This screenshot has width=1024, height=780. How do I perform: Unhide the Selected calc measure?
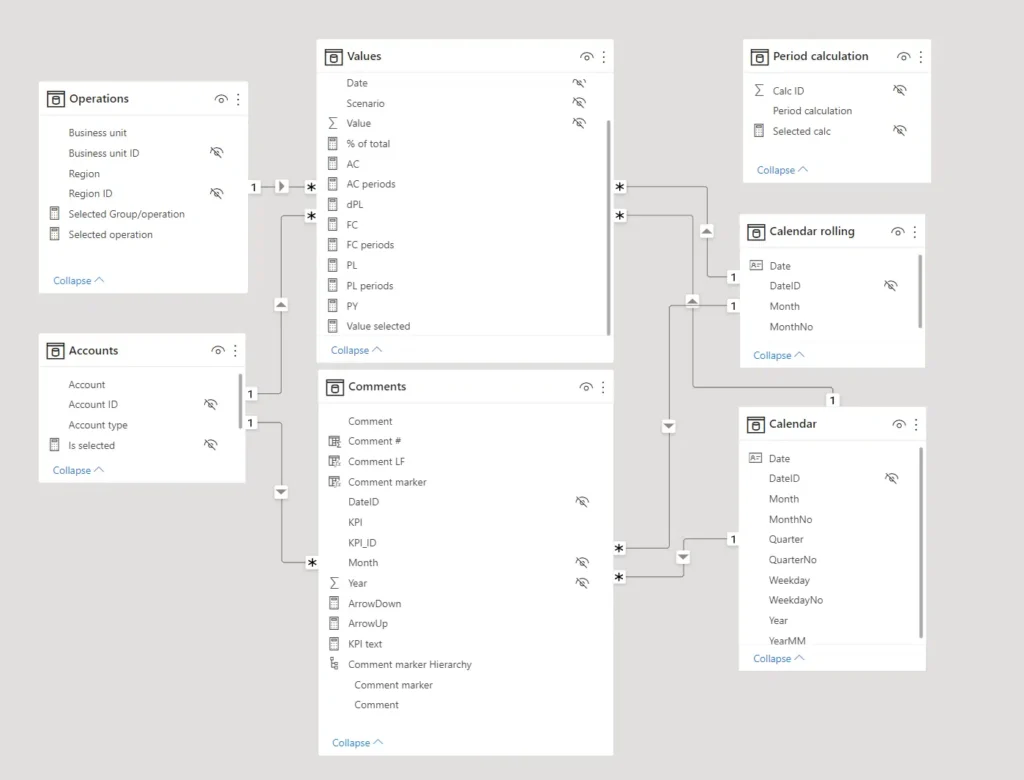pyautogui.click(x=900, y=131)
